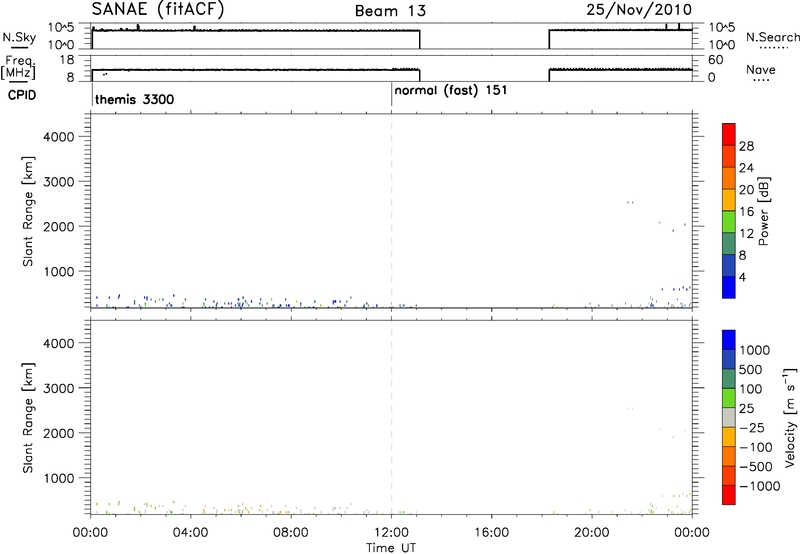Click the Time UT axis label
800x554 pixels.
tap(391, 548)
